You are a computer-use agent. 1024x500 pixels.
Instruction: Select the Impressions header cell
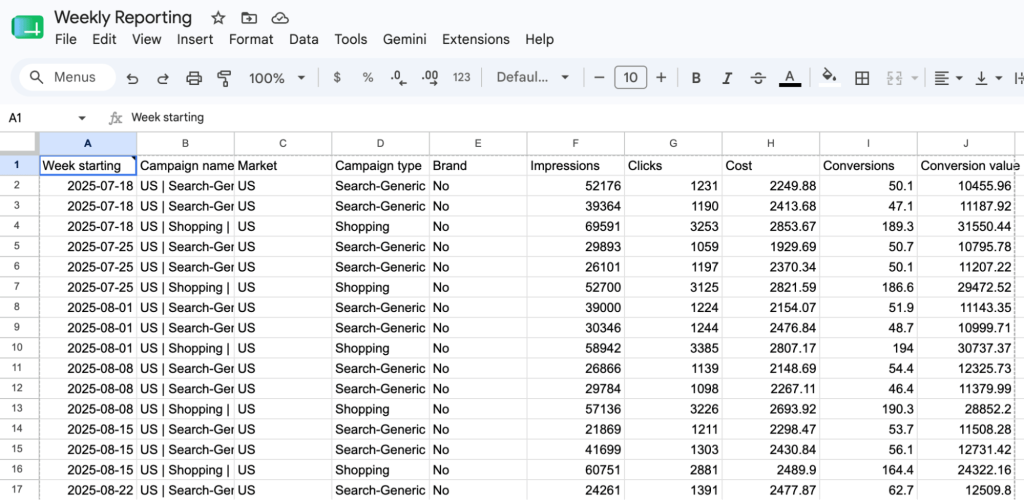tap(576, 166)
